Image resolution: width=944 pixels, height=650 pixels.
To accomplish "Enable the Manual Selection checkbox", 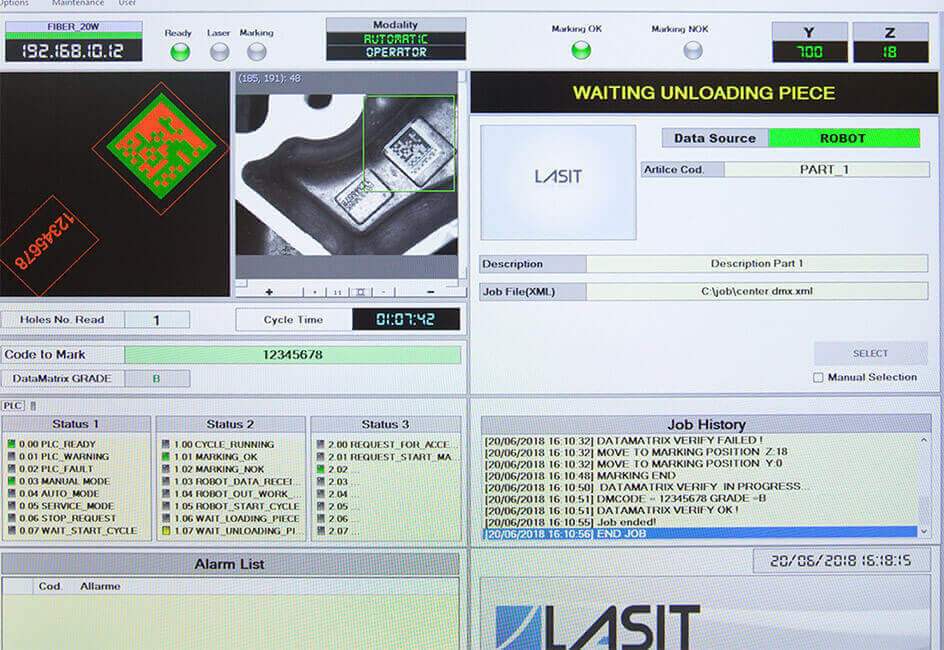I will pos(817,376).
